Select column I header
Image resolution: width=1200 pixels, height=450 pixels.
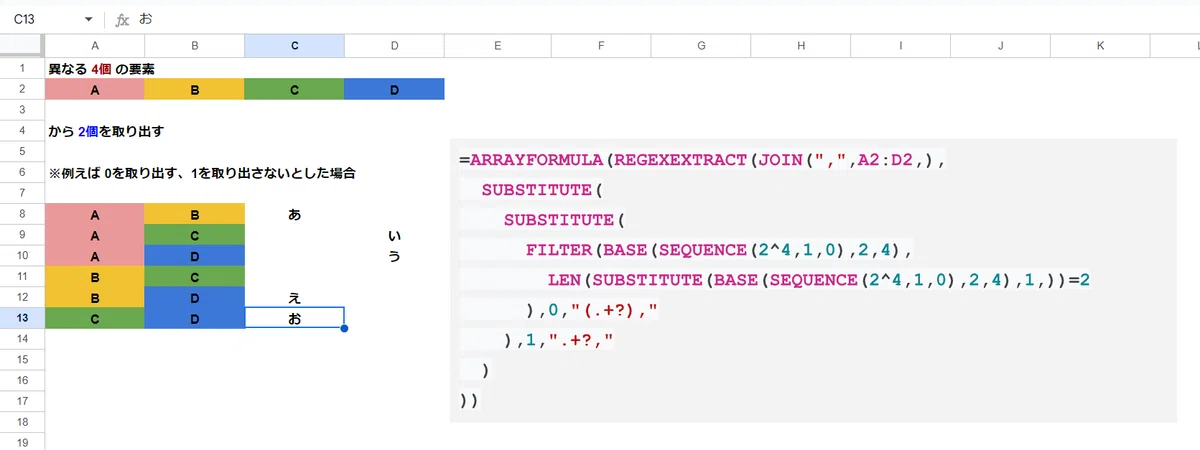click(x=900, y=47)
